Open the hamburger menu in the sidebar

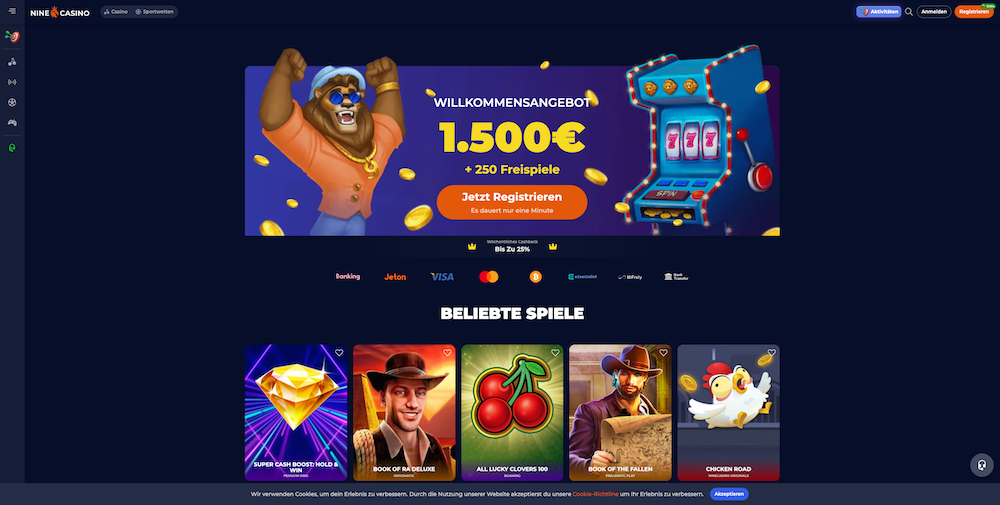(x=12, y=11)
